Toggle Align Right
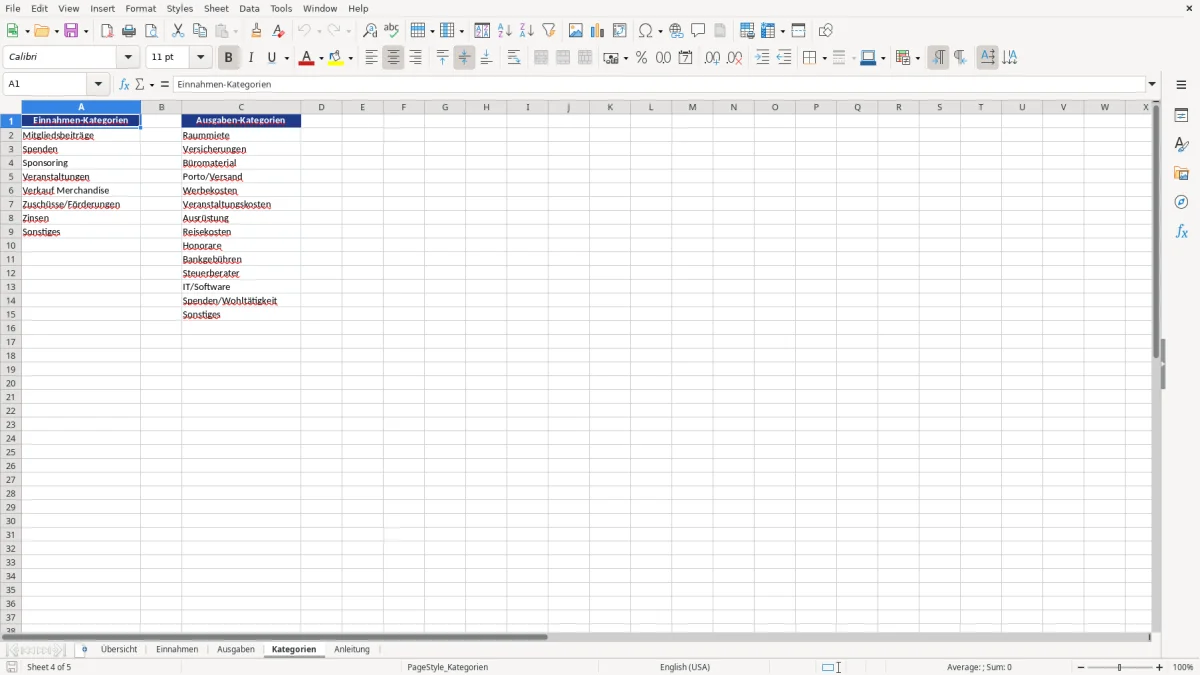This screenshot has width=1200, height=675. (x=415, y=58)
